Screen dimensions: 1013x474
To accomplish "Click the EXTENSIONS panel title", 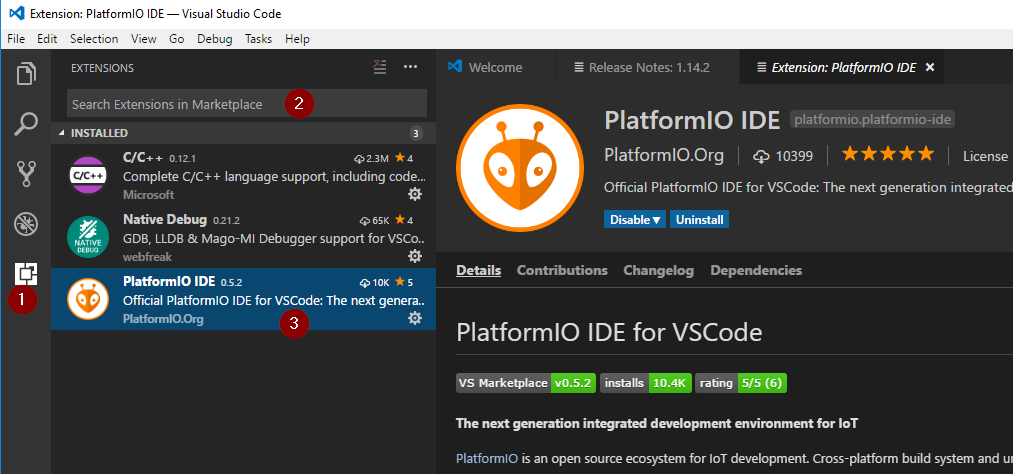I will 102,68.
